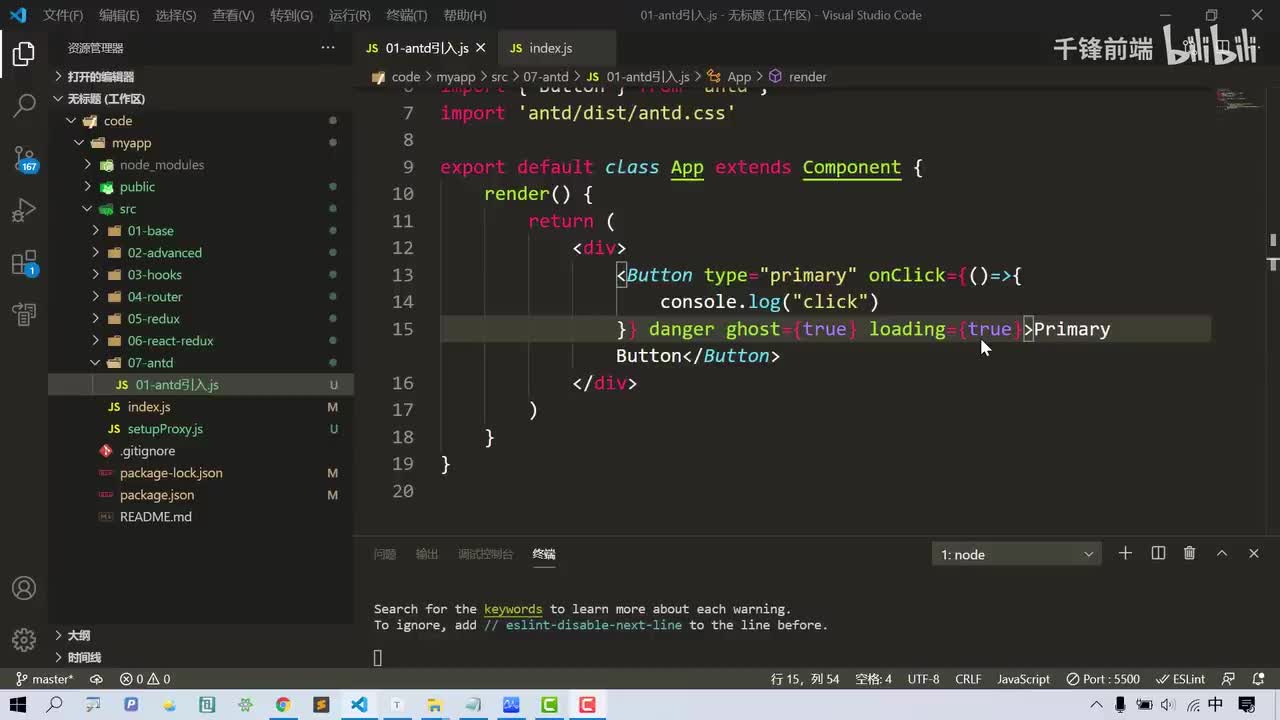Screen dimensions: 1280x720
Task: Open Windows Start menu
Action: click(x=17, y=705)
